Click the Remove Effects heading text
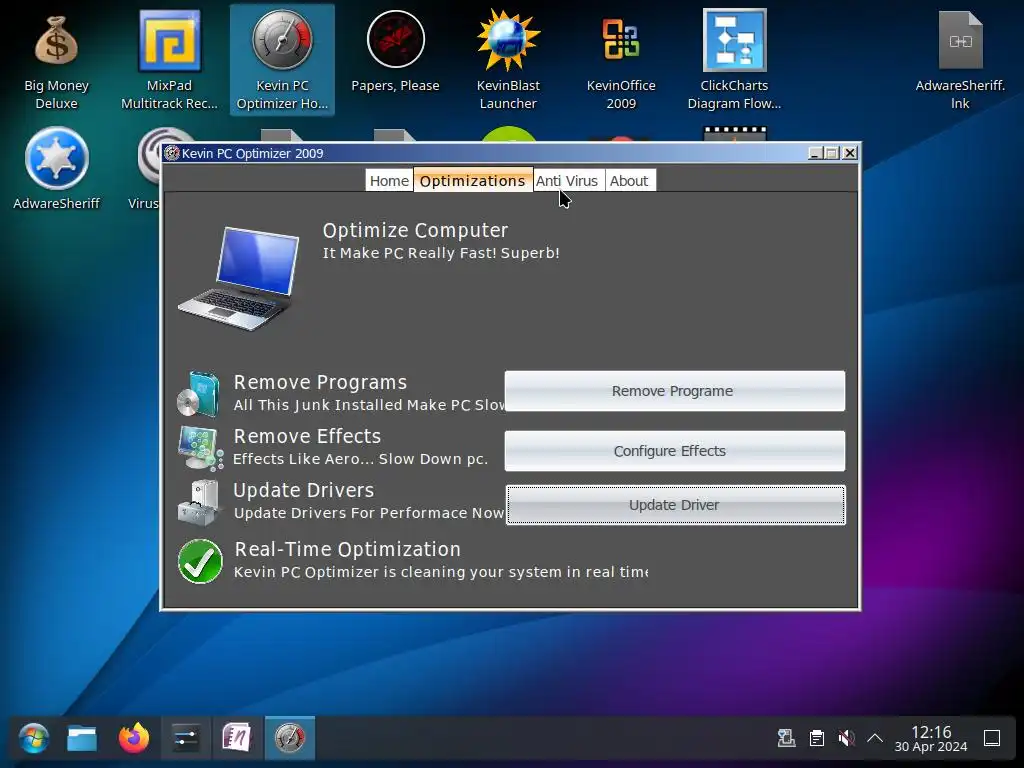1024x768 pixels. (x=307, y=436)
